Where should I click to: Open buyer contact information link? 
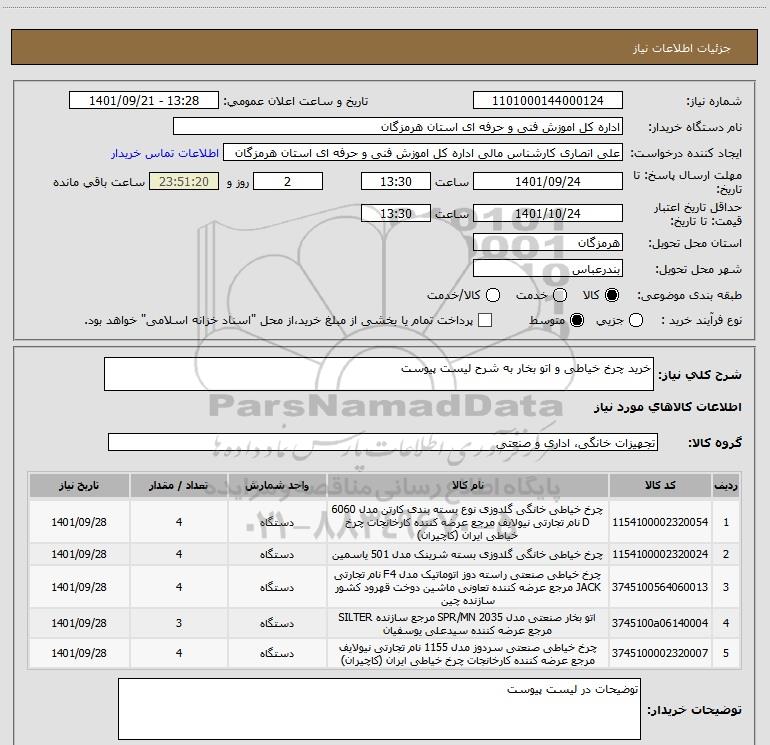165,153
